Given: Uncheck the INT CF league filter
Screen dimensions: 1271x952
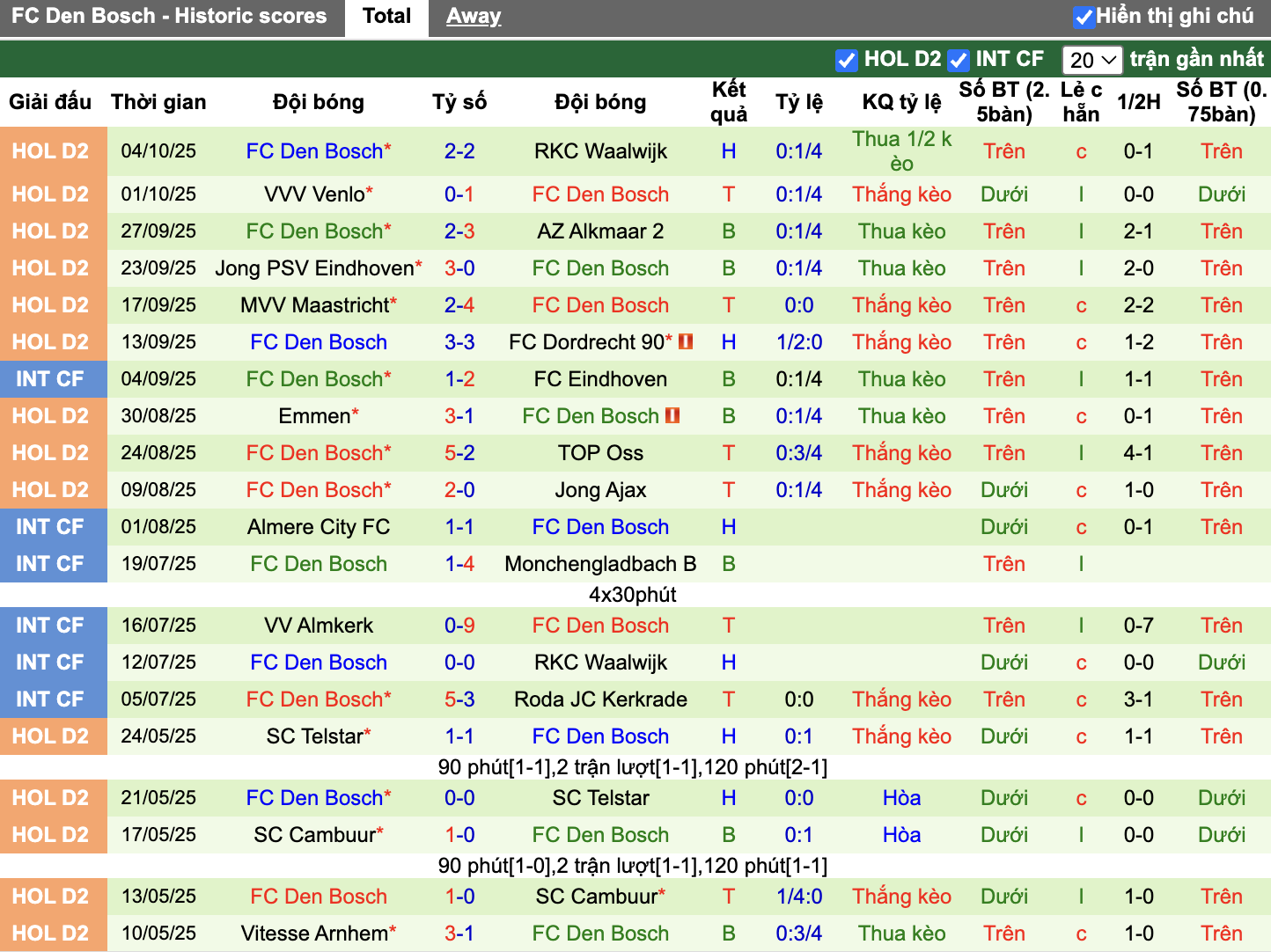Looking at the screenshot, I should 958,60.
